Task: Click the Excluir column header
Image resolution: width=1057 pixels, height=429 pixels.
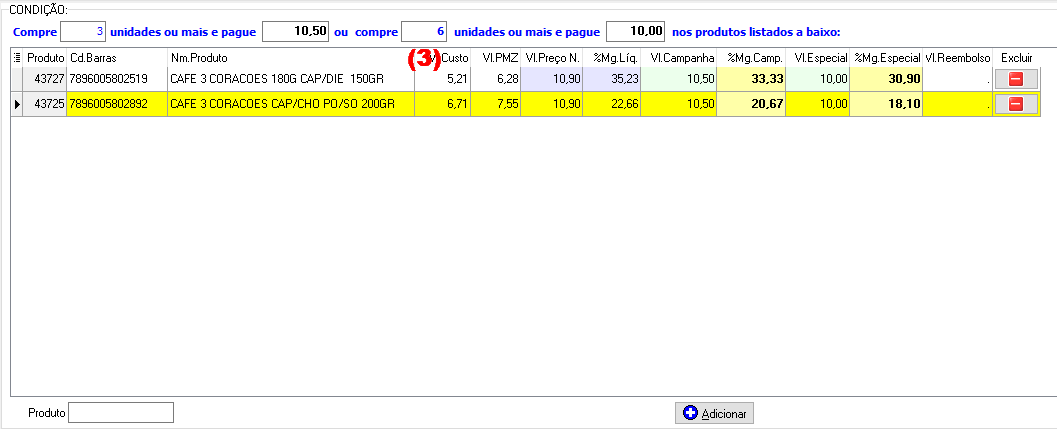Action: click(1017, 58)
